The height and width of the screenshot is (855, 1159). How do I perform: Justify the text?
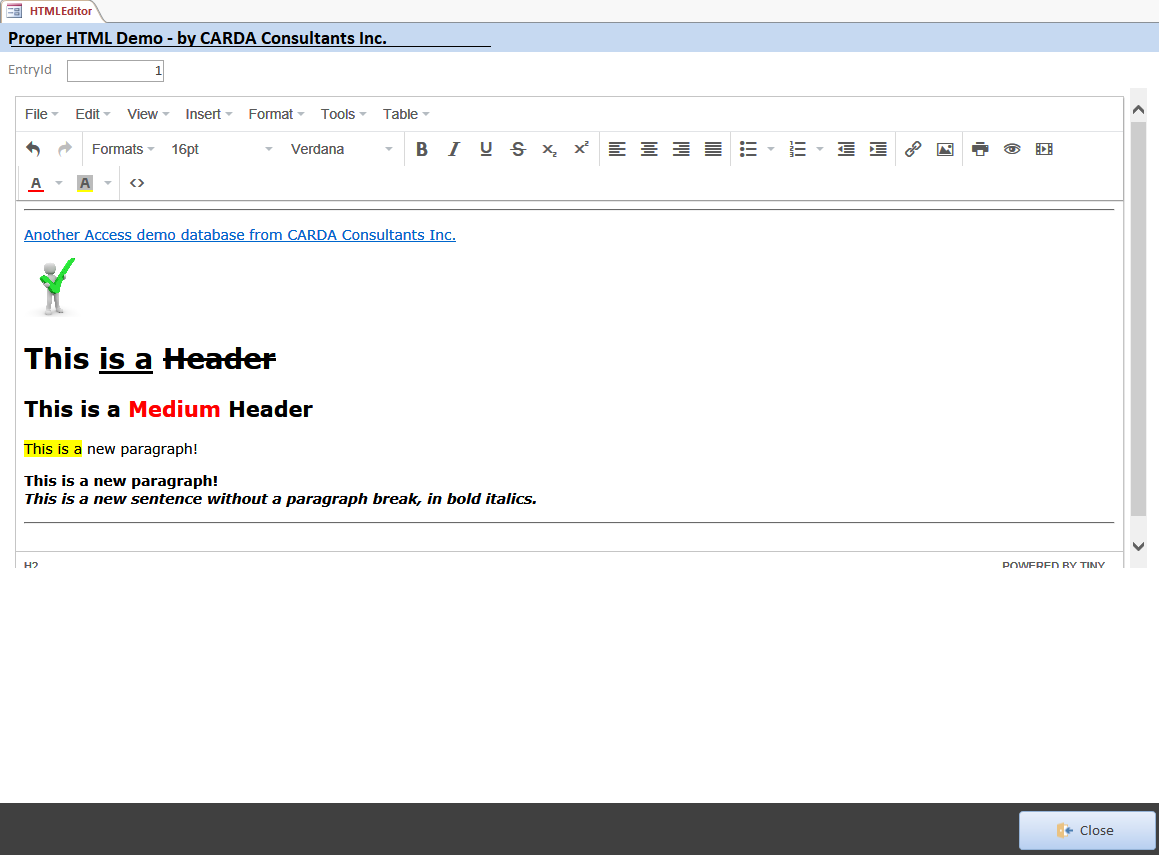tap(713, 149)
